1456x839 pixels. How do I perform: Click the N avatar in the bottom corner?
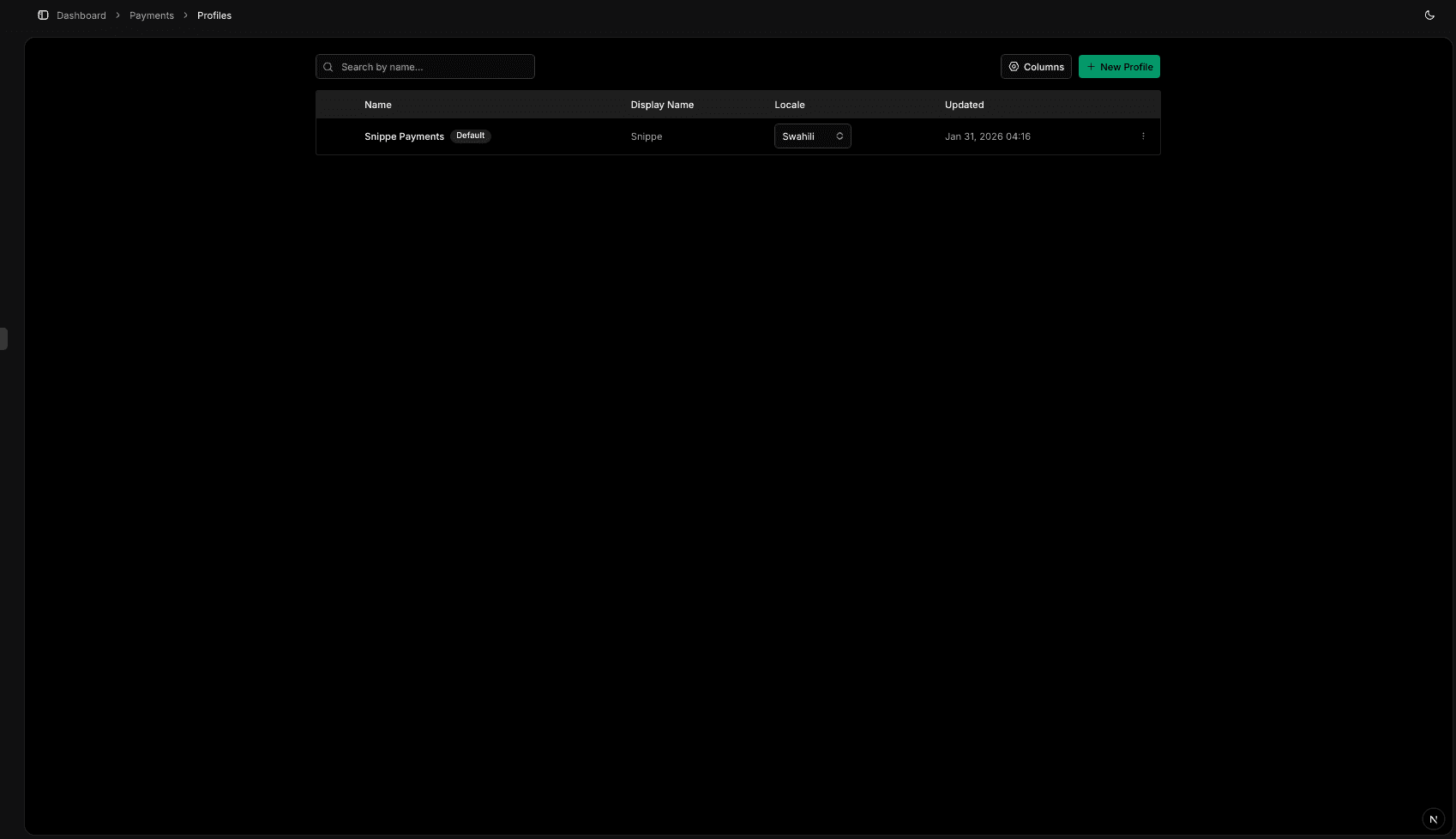[1434, 818]
